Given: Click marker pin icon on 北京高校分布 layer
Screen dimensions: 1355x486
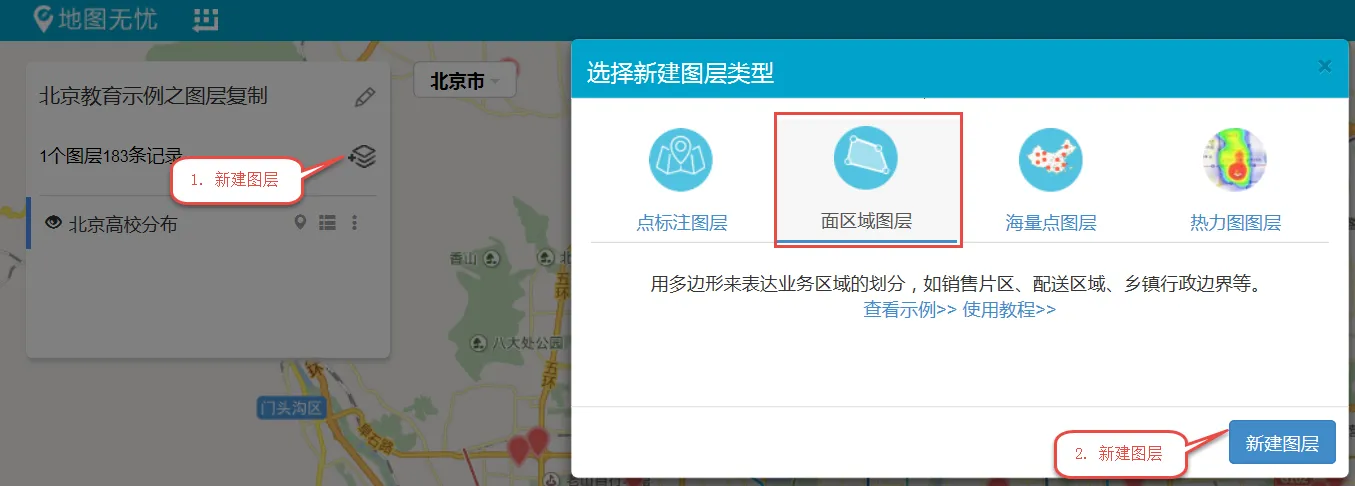Looking at the screenshot, I should coord(300,223).
